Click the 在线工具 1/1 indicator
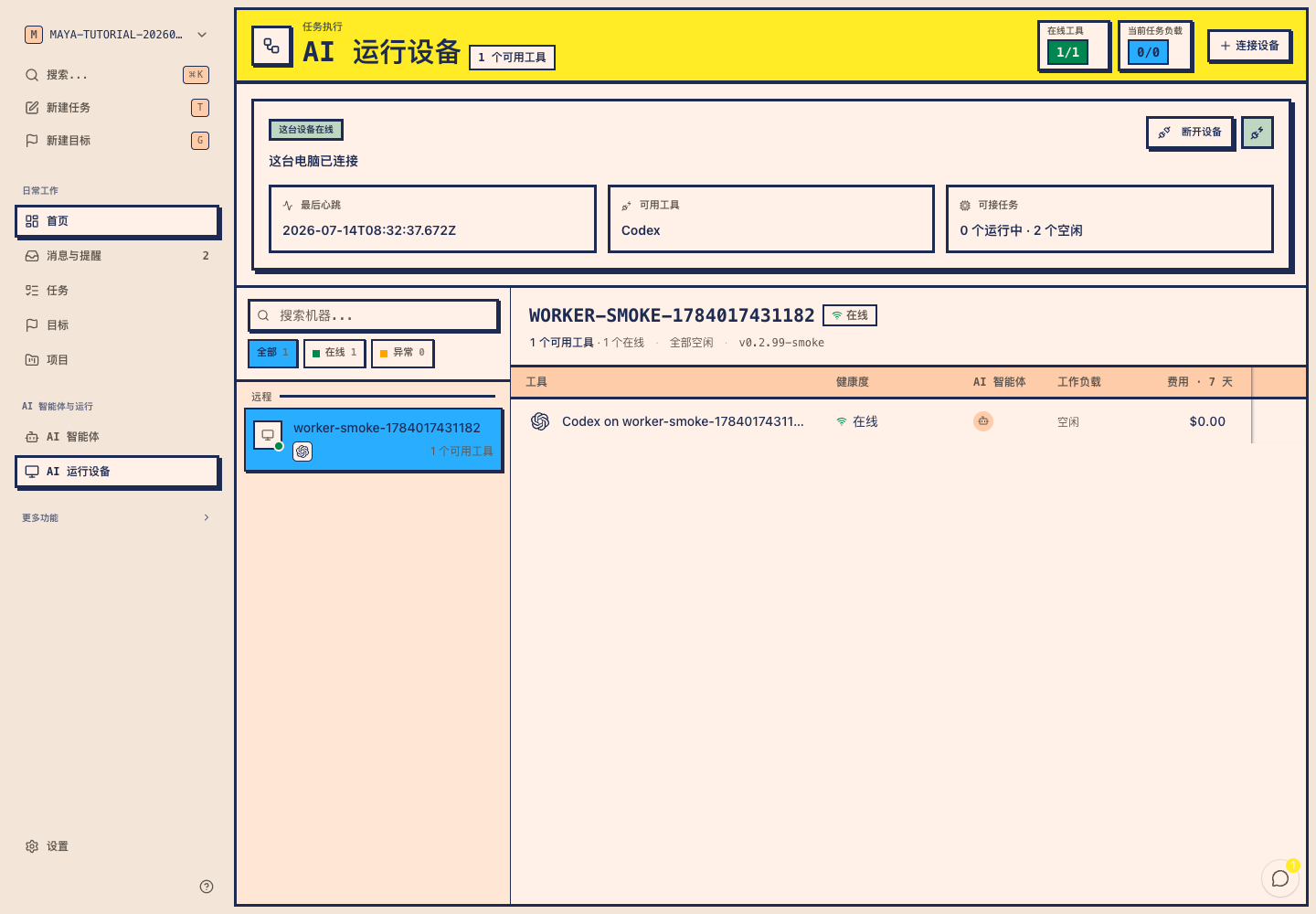The height and width of the screenshot is (914, 1316). (1074, 46)
